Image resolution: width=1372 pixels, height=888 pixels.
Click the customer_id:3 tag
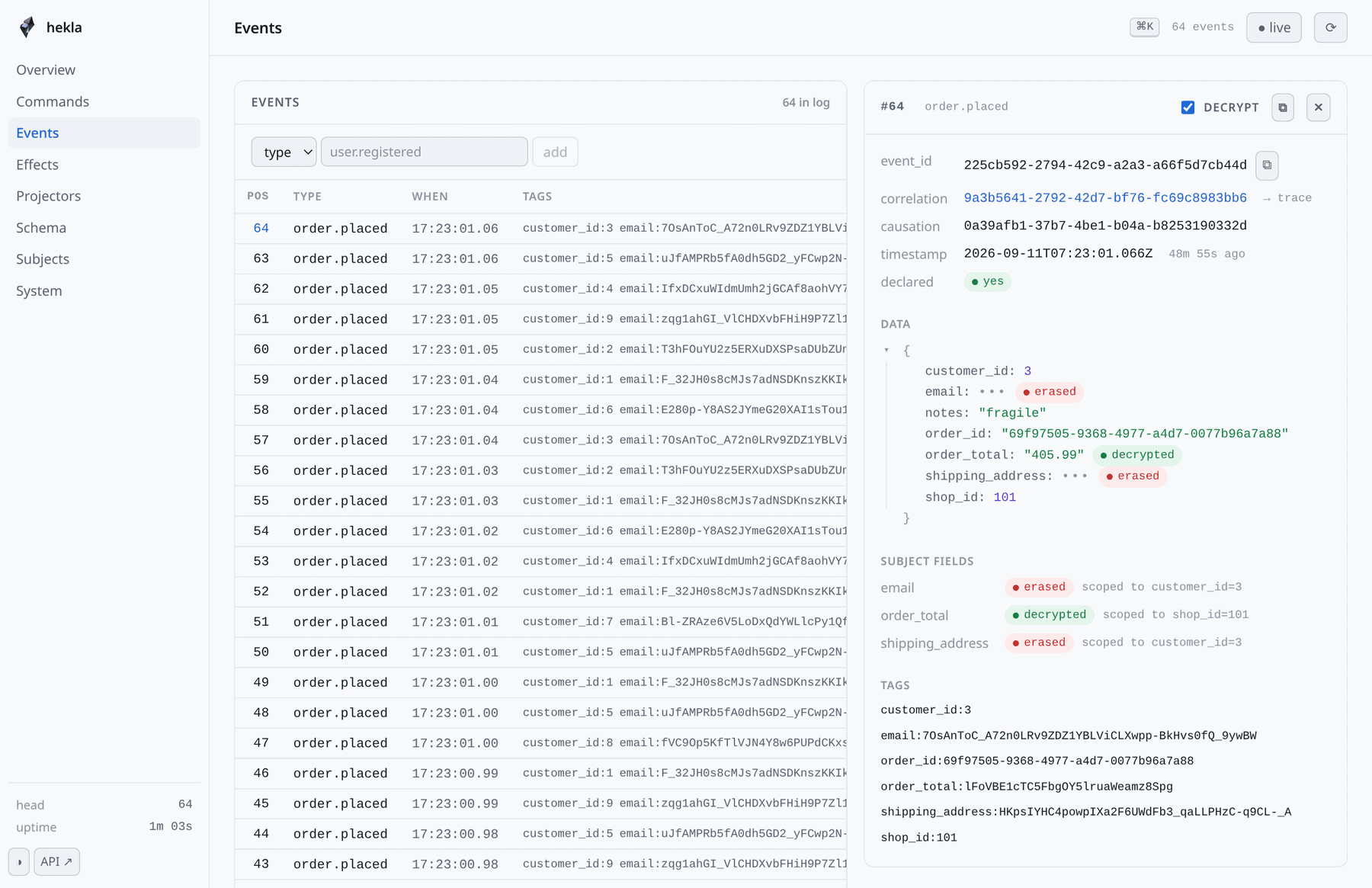[925, 710]
